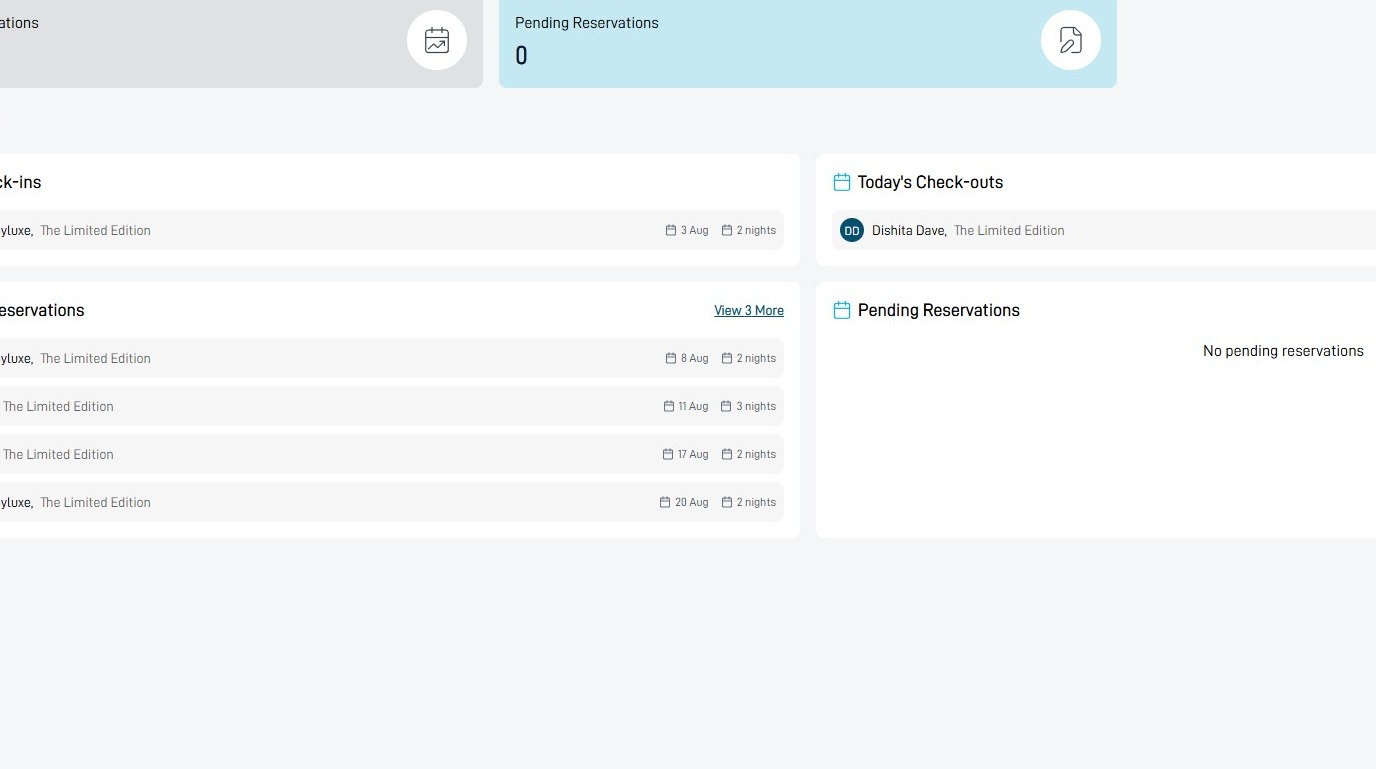Click The Limited Edition in 8 Aug row
Viewport: 1376px width, 769px height.
[95, 358]
